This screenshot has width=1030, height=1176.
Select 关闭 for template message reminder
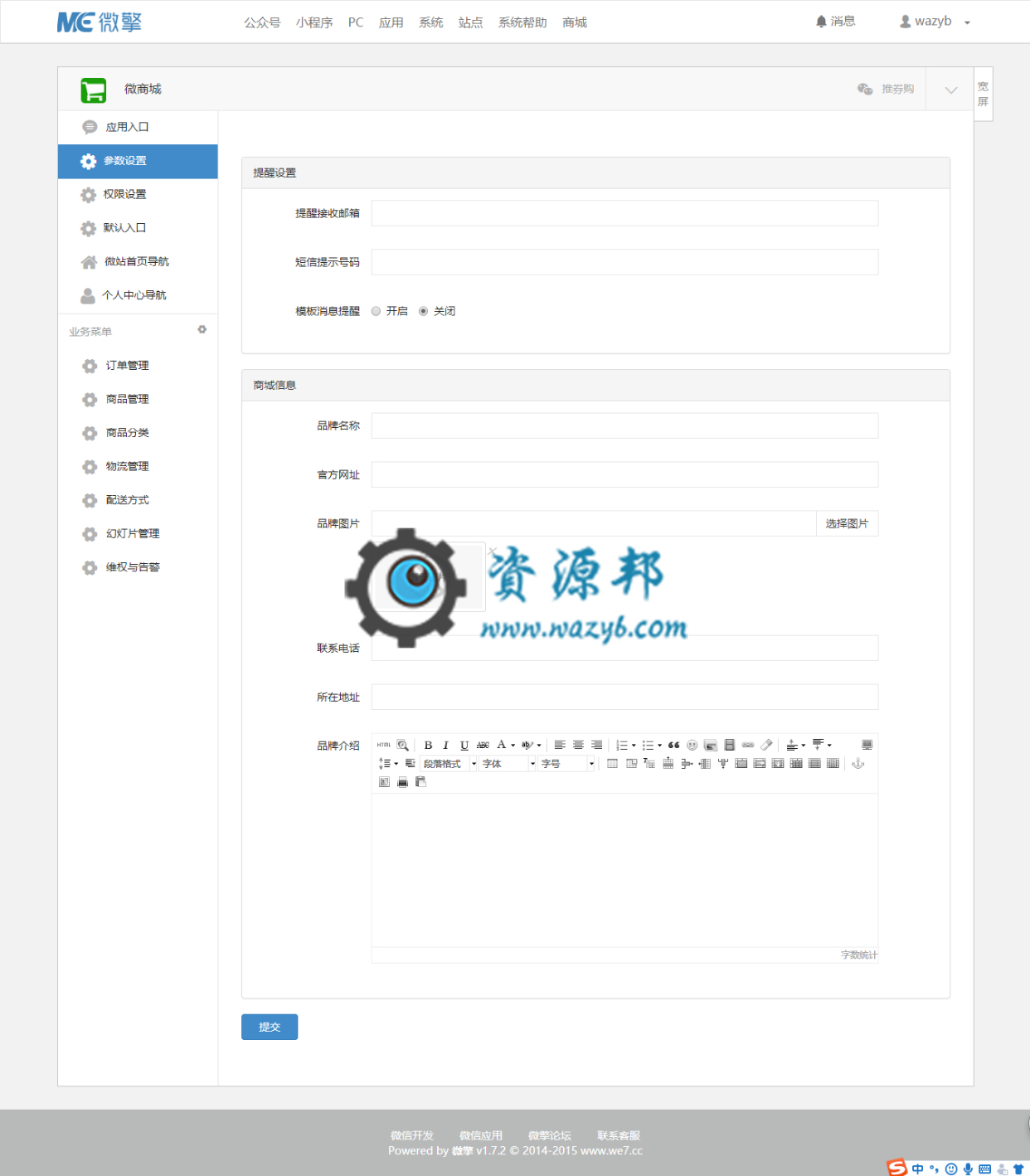tap(423, 311)
